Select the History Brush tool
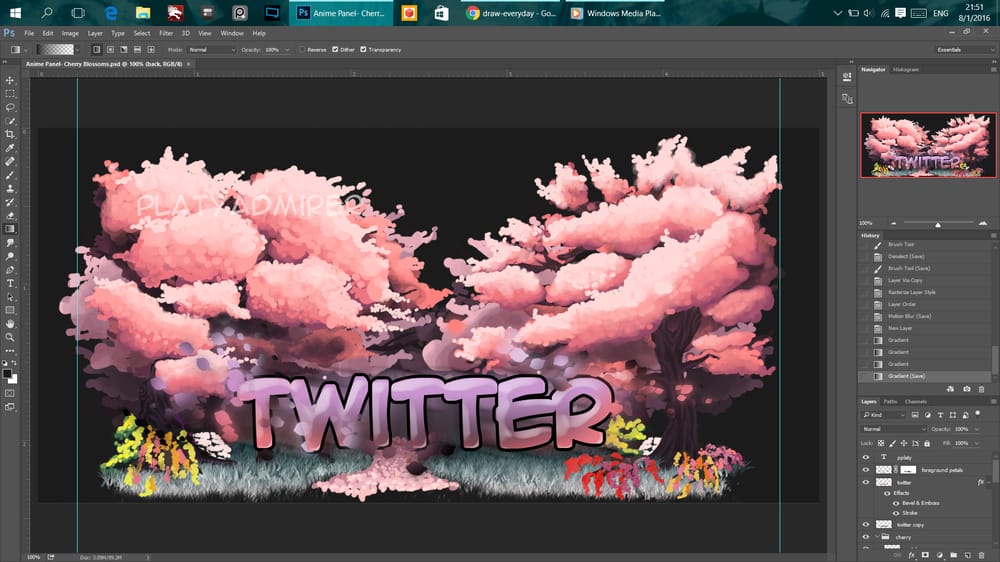Image resolution: width=1000 pixels, height=562 pixels. pyautogui.click(x=10, y=202)
